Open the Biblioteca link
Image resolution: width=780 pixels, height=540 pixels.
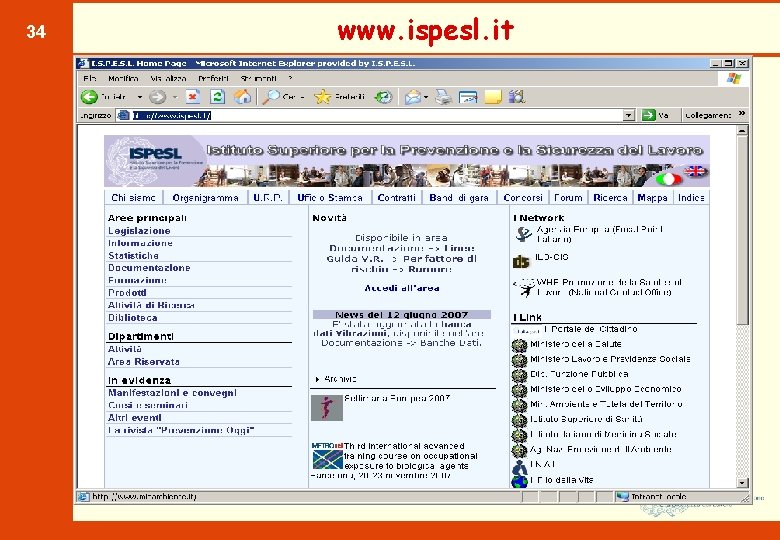click(132, 318)
